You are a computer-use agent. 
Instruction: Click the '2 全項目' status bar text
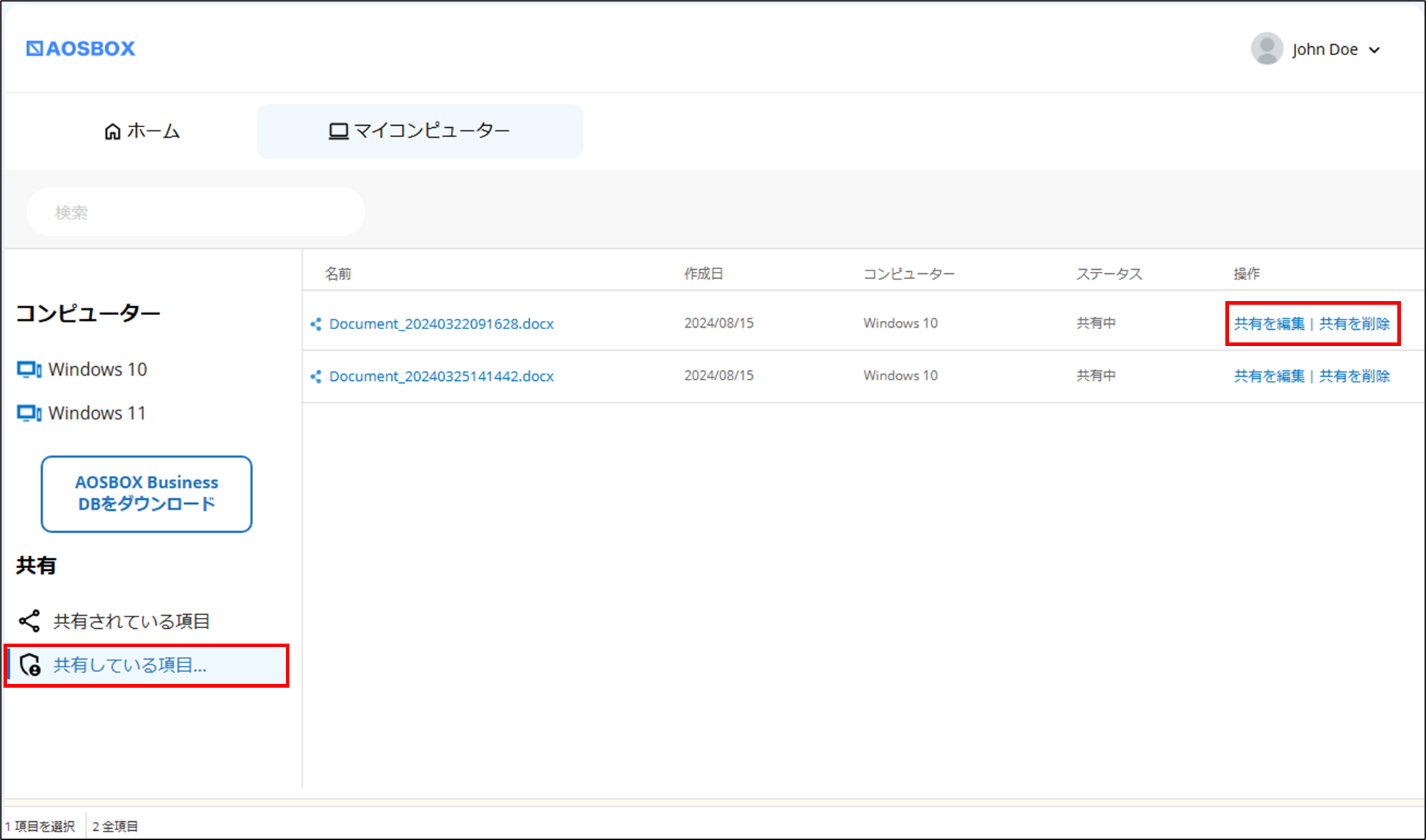tap(115, 826)
